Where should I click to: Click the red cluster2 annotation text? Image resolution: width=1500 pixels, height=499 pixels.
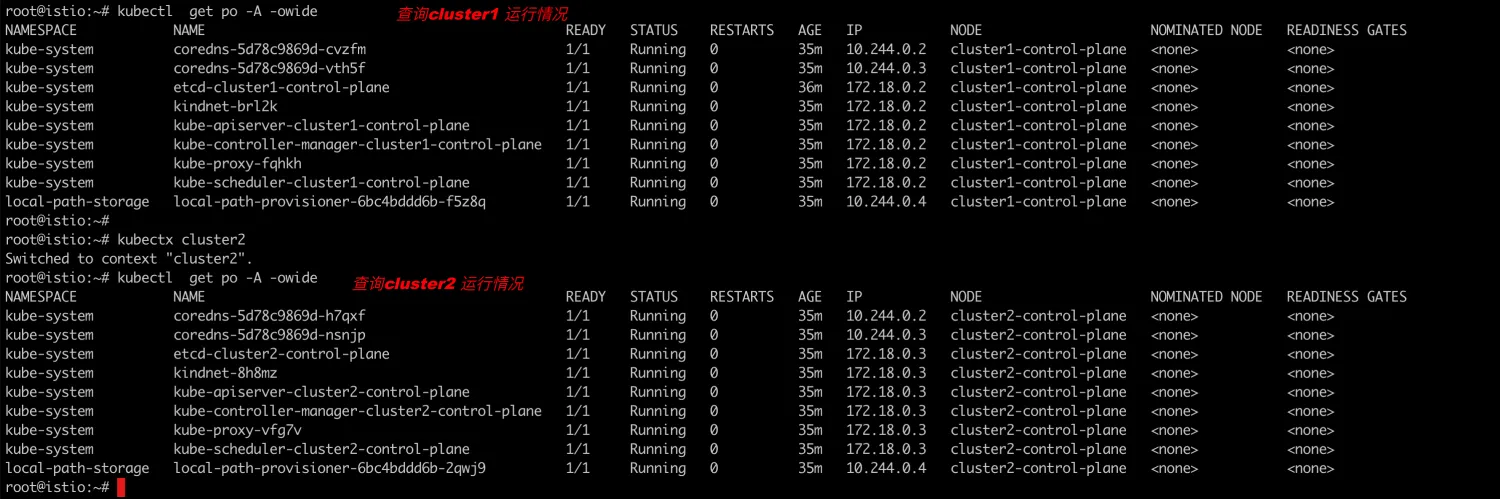pyautogui.click(x=437, y=284)
